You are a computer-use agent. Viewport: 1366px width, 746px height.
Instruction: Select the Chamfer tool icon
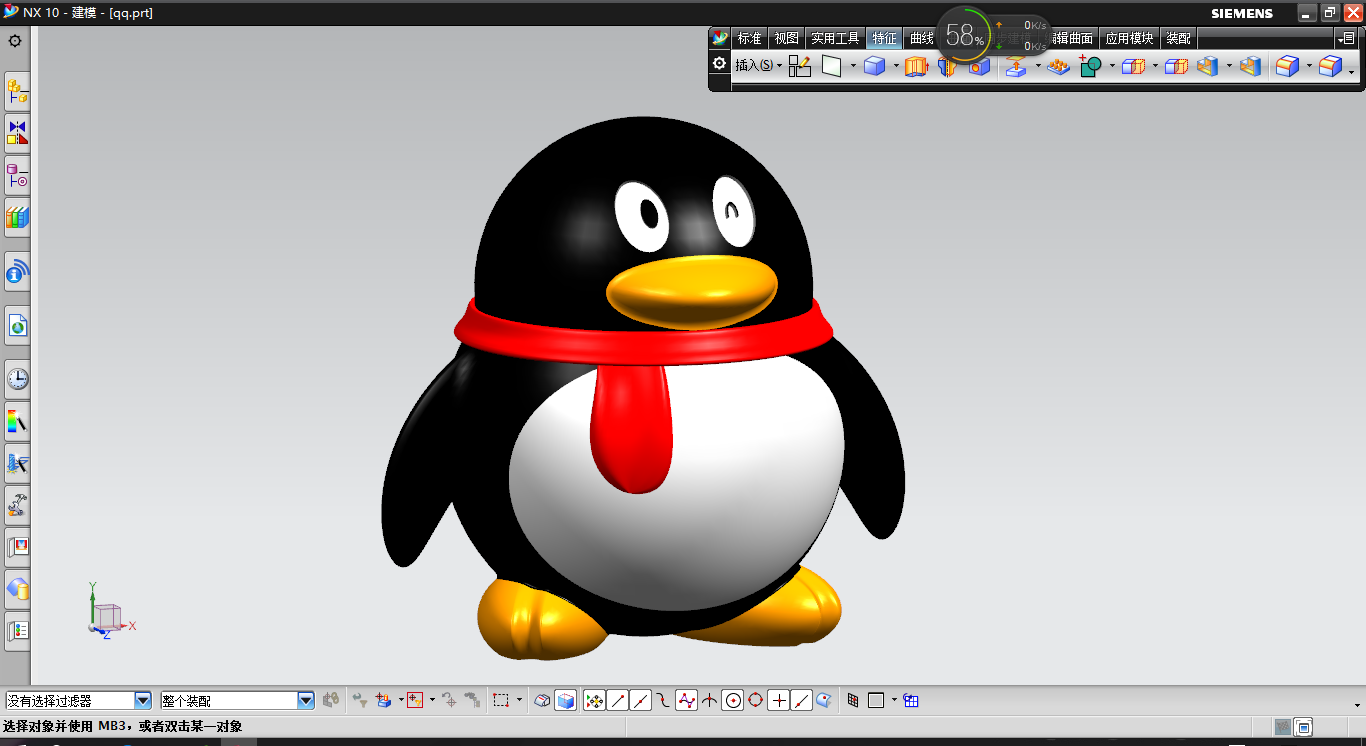[x=1330, y=66]
